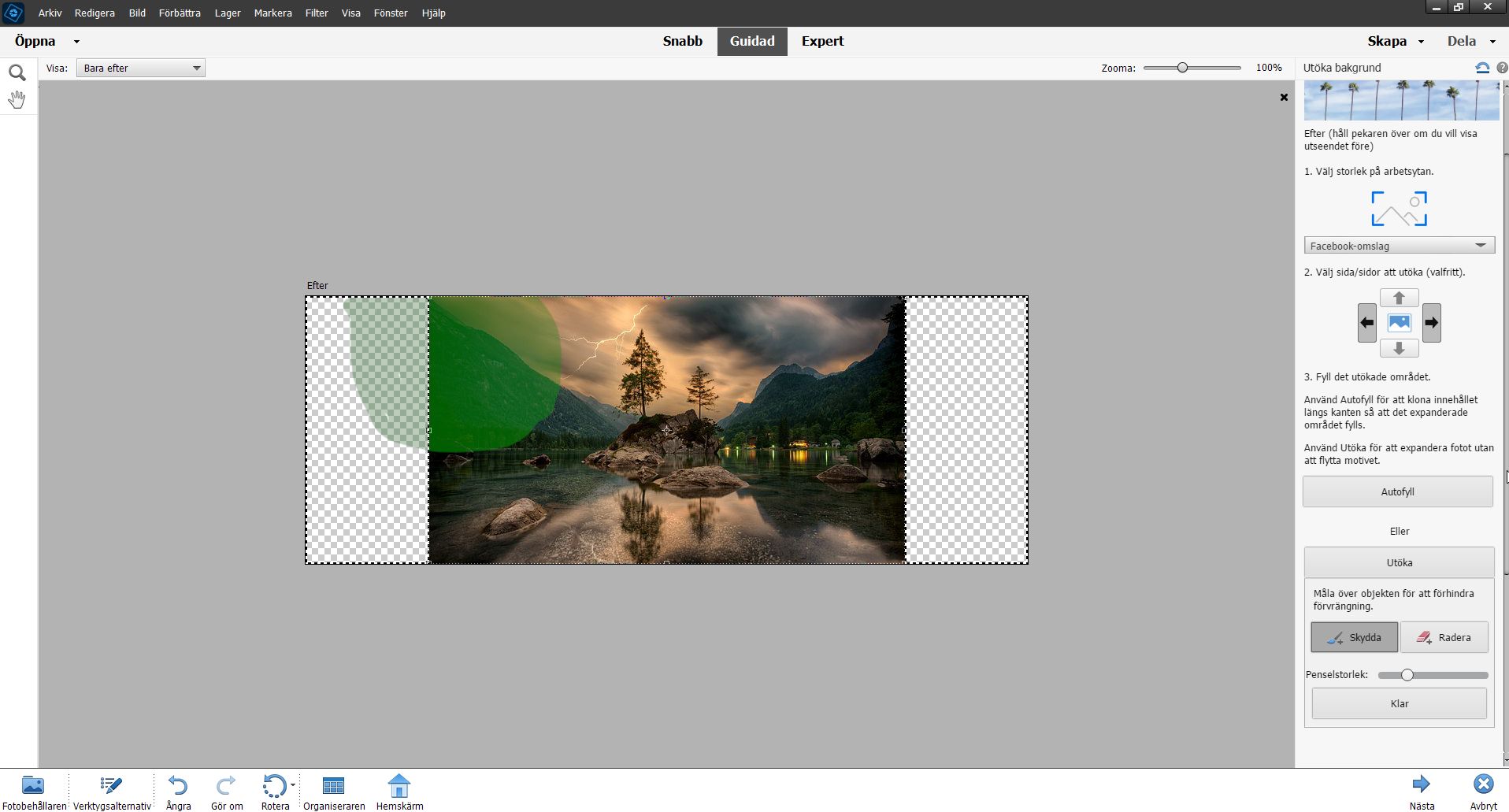Extend canvas to the left side
The image size is (1509, 812).
pyautogui.click(x=1367, y=323)
